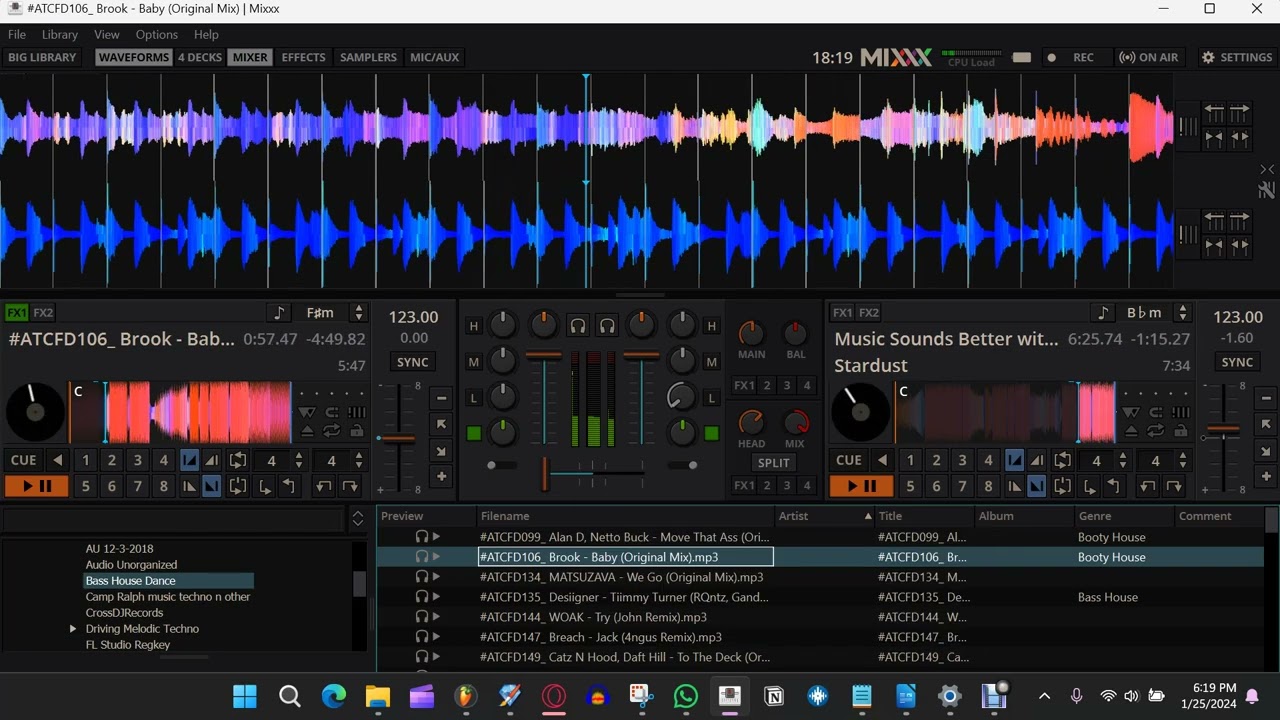The height and width of the screenshot is (720, 1280).
Task: Adjust loop size stepper on Brook - Baby deck
Action: 299,460
